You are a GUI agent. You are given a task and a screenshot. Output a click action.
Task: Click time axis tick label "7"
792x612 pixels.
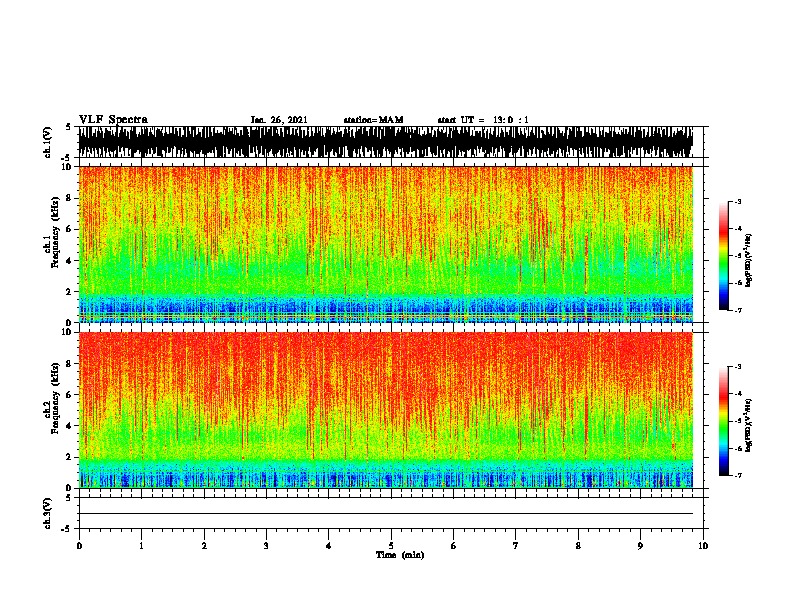point(516,546)
